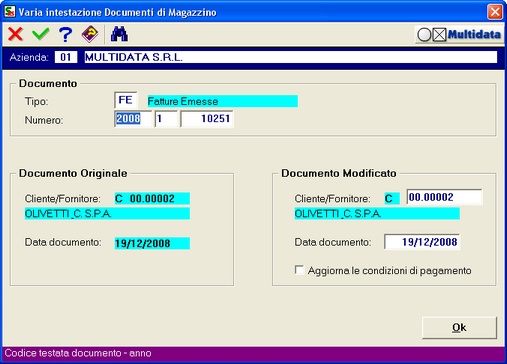The width and height of the screenshot is (507, 364).
Task: Confirm with the green checkmark icon
Action: click(41, 34)
